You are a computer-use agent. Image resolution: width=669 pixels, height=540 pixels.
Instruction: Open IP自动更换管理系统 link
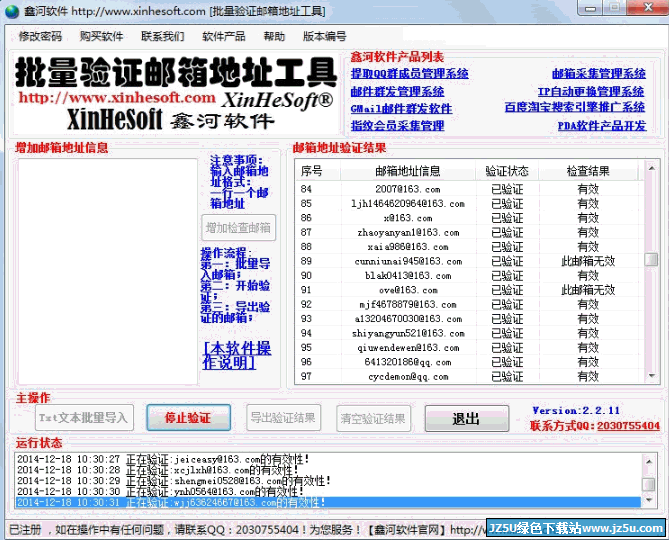[x=590, y=91]
